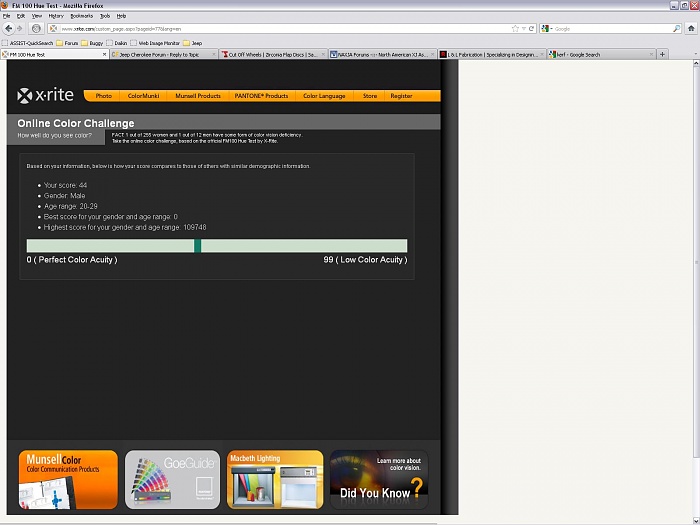The height and width of the screenshot is (525, 700).
Task: Minimize the Firefox window
Action: 674,5
